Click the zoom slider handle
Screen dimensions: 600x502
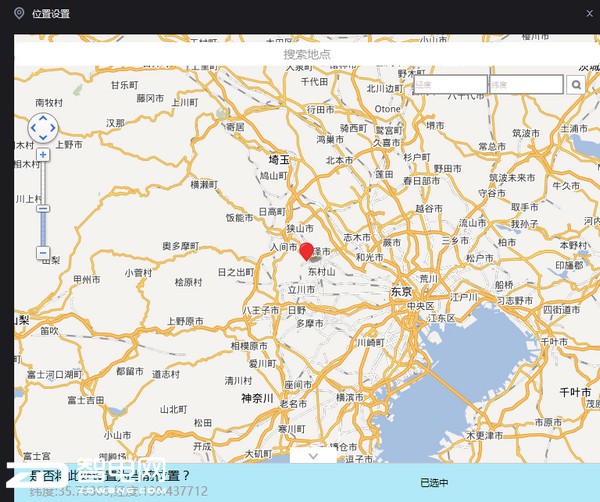pyautogui.click(x=43, y=208)
